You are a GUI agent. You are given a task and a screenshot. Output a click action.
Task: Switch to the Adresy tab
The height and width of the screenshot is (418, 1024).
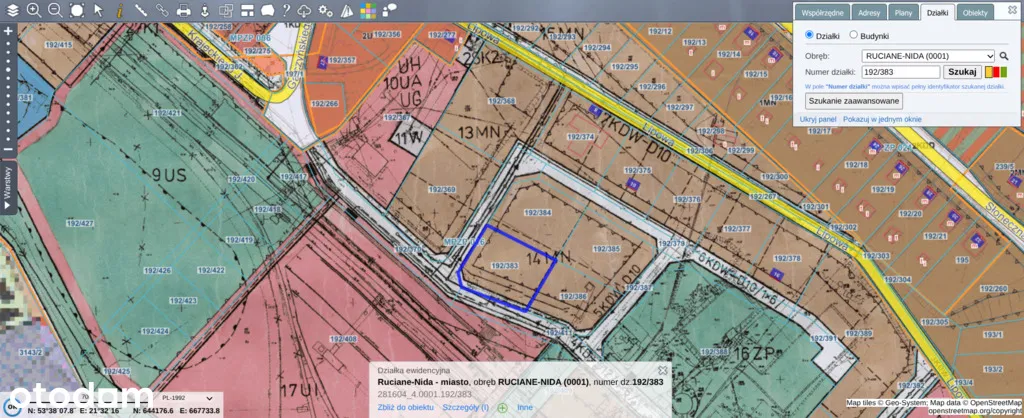869,12
